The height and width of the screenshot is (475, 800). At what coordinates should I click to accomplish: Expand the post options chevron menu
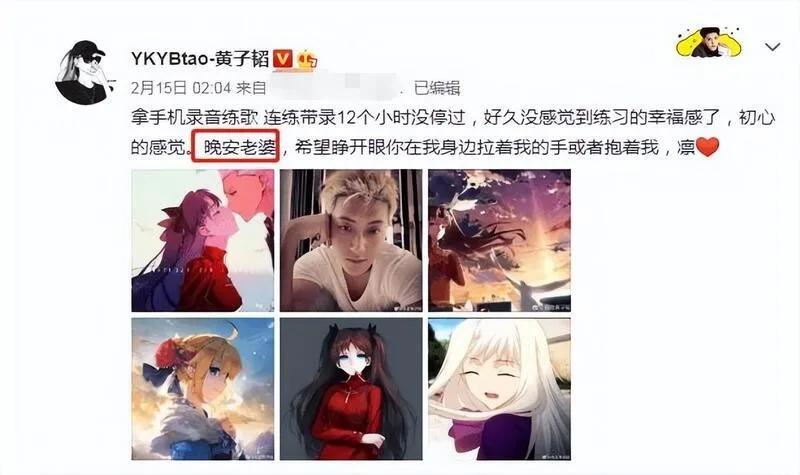[772, 47]
